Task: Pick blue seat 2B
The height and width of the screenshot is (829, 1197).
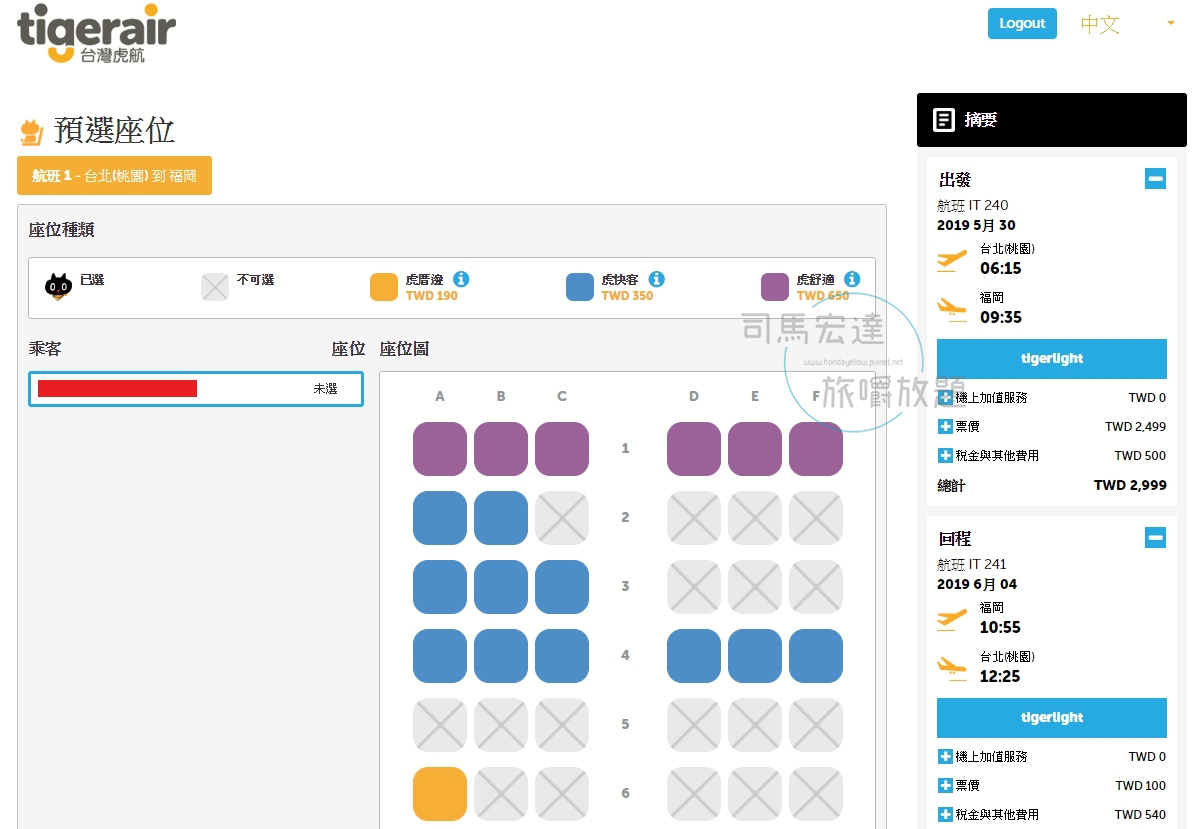Action: 501,518
